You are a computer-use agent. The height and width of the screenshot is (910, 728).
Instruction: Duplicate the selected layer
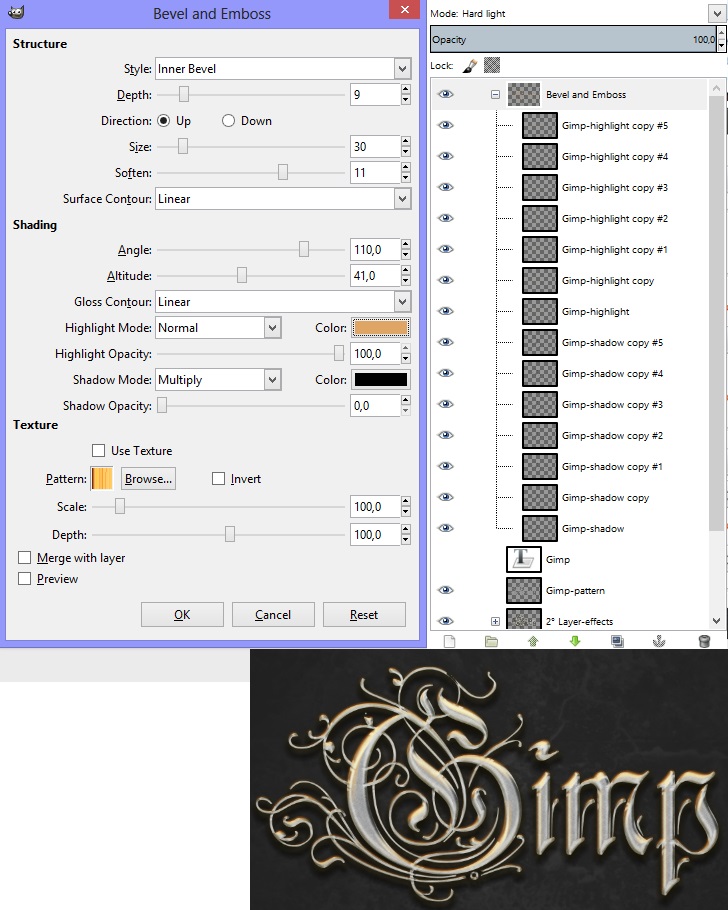click(617, 641)
